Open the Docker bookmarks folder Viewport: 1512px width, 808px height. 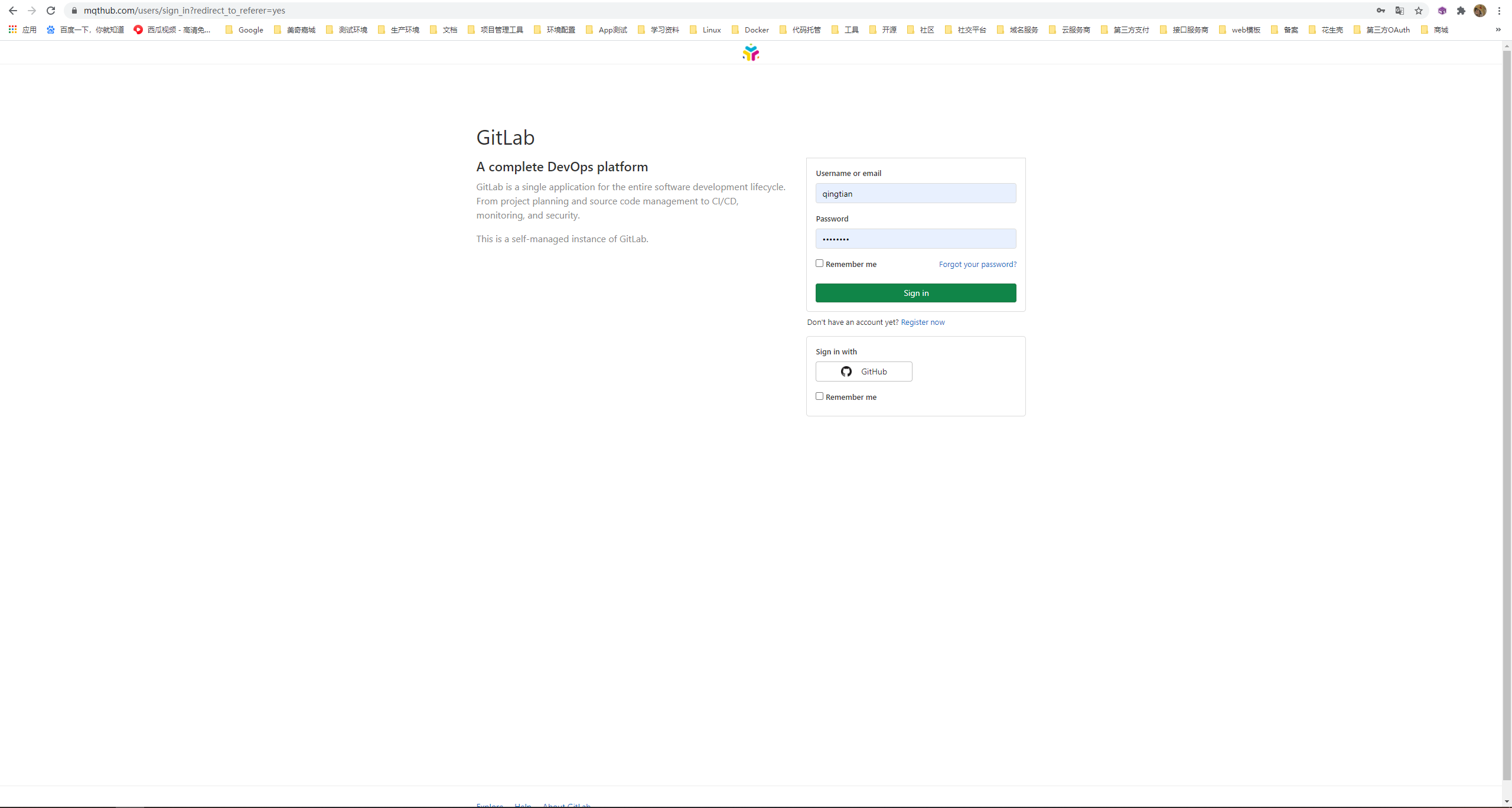(750, 30)
